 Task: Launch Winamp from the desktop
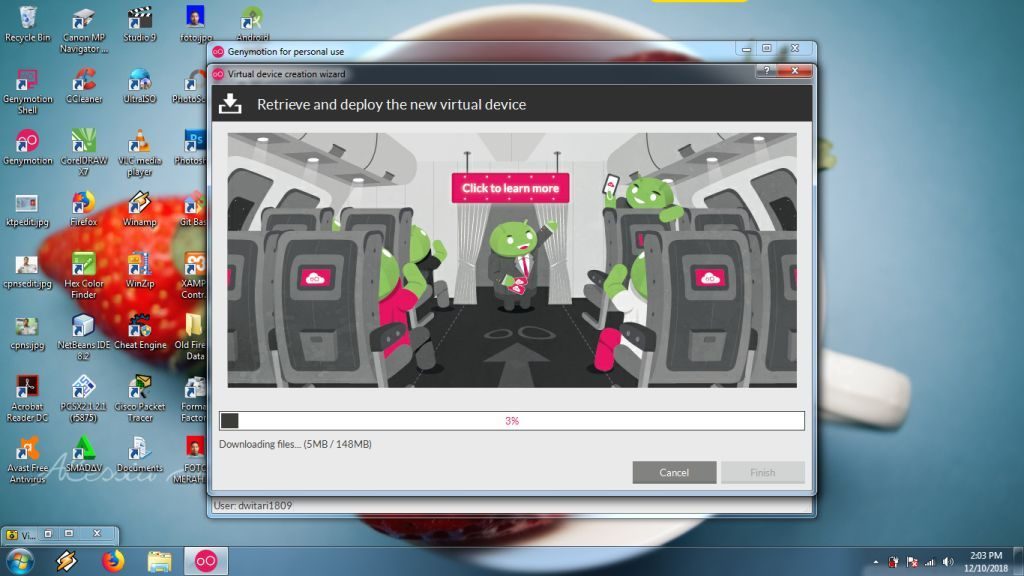click(x=140, y=209)
